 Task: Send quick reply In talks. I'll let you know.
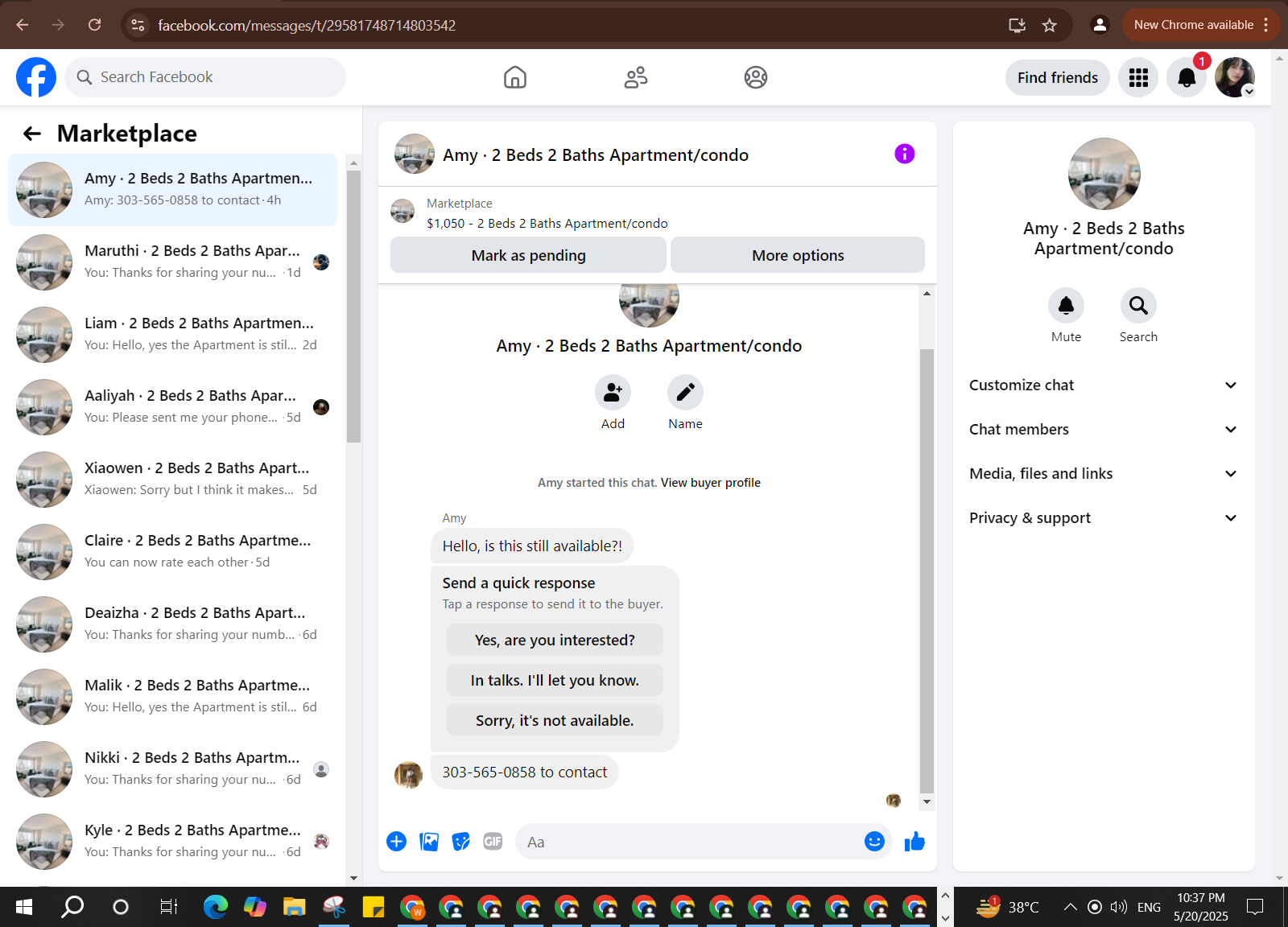point(555,681)
